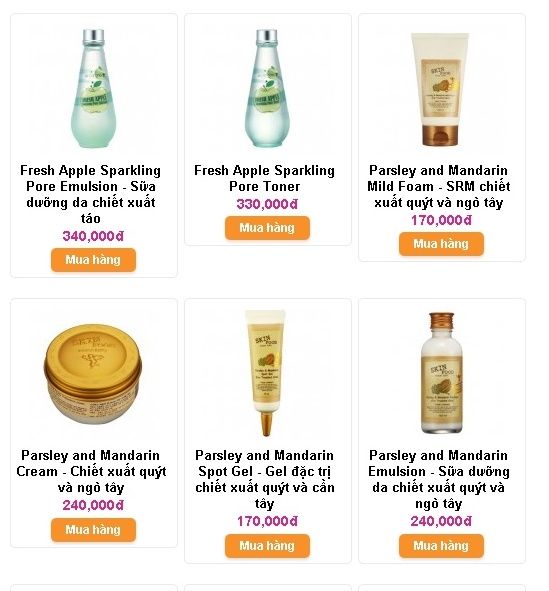Buy the Parsley and Mandarin Cream

click(x=93, y=530)
